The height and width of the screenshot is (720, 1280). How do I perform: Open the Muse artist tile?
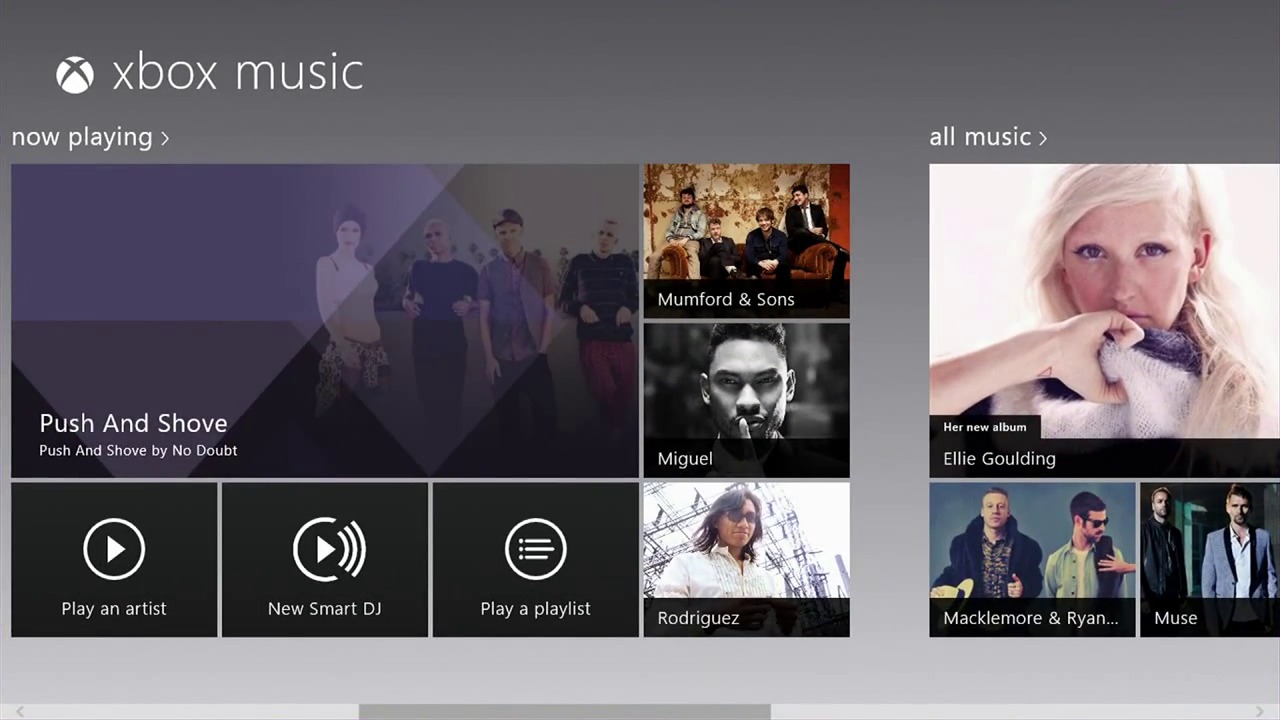1210,559
